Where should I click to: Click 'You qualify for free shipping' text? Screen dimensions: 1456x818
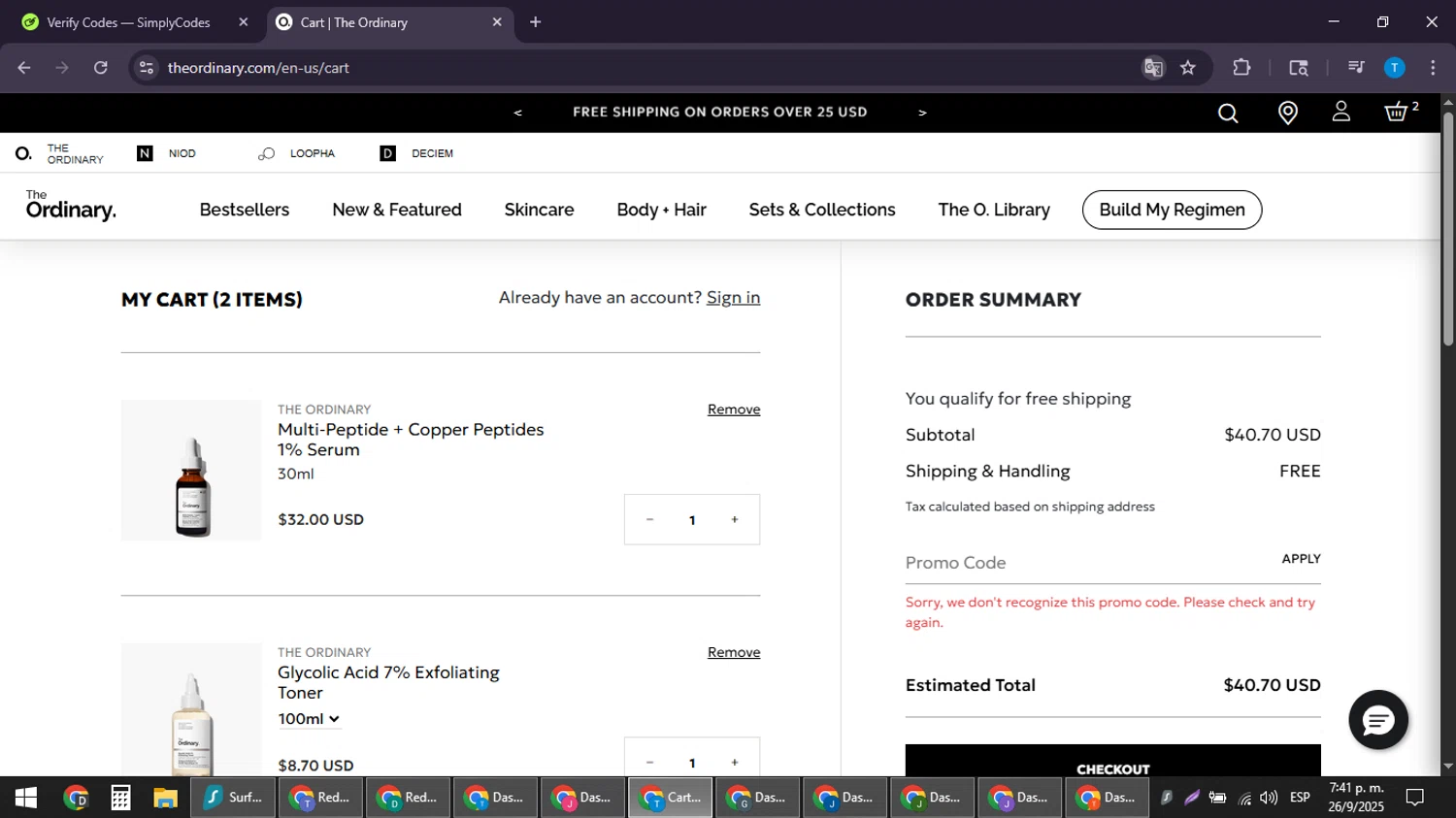point(1018,399)
